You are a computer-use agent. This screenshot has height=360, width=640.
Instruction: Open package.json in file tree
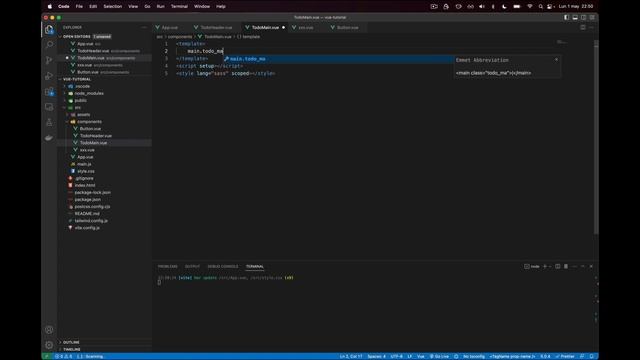point(87,200)
